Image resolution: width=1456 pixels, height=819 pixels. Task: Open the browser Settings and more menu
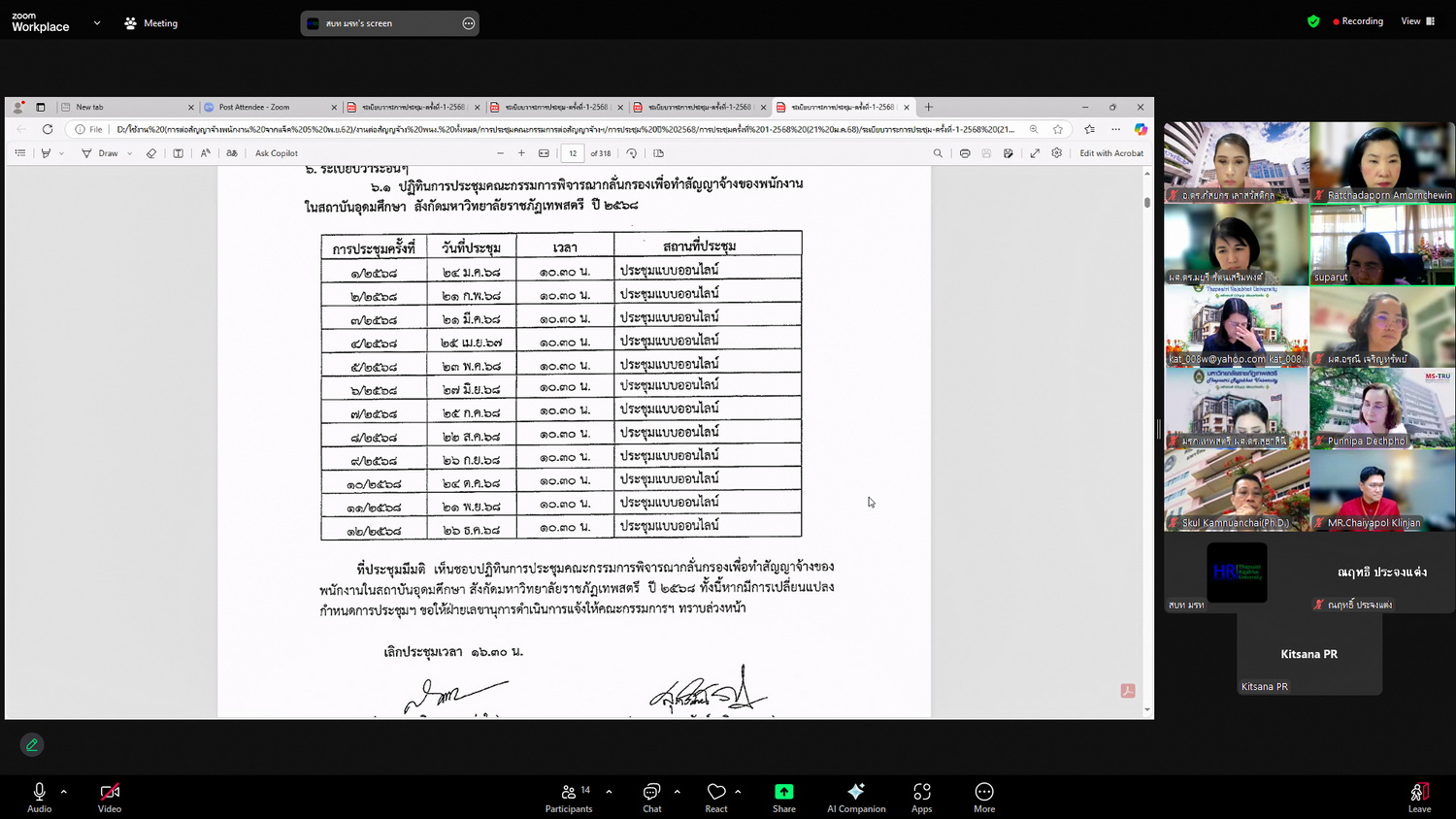pyautogui.click(x=1116, y=129)
